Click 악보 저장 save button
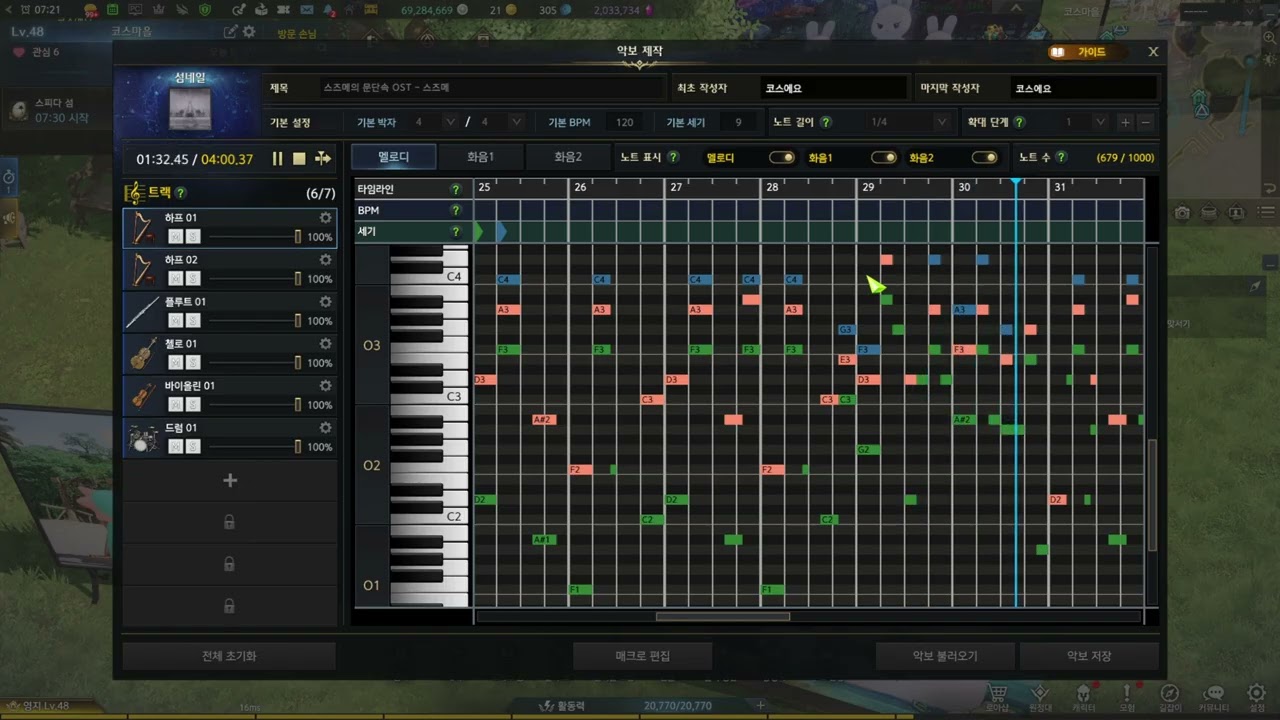Screen dimensions: 1280x720 click(1089, 656)
